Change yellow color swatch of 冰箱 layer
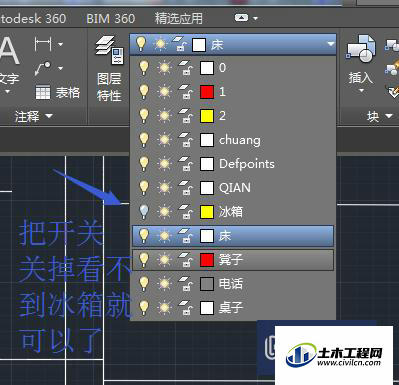 tap(207, 212)
